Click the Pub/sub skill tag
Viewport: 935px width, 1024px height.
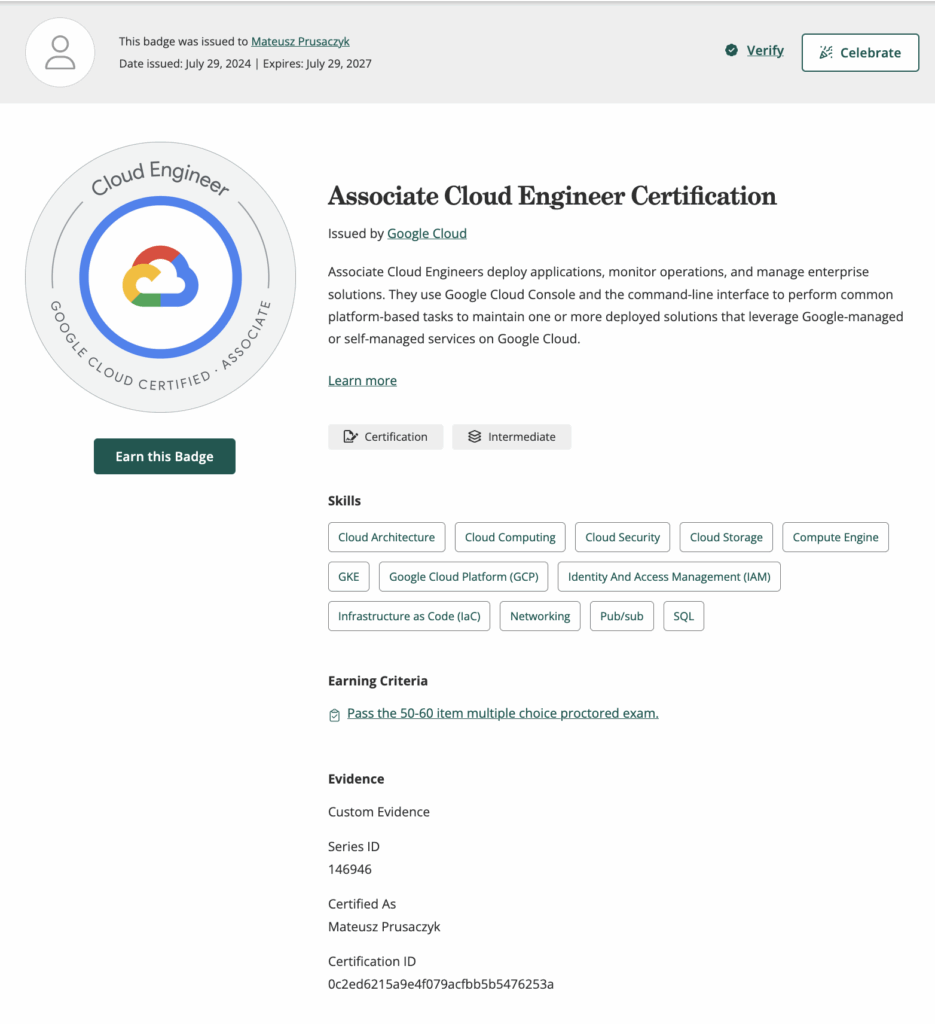coord(621,616)
